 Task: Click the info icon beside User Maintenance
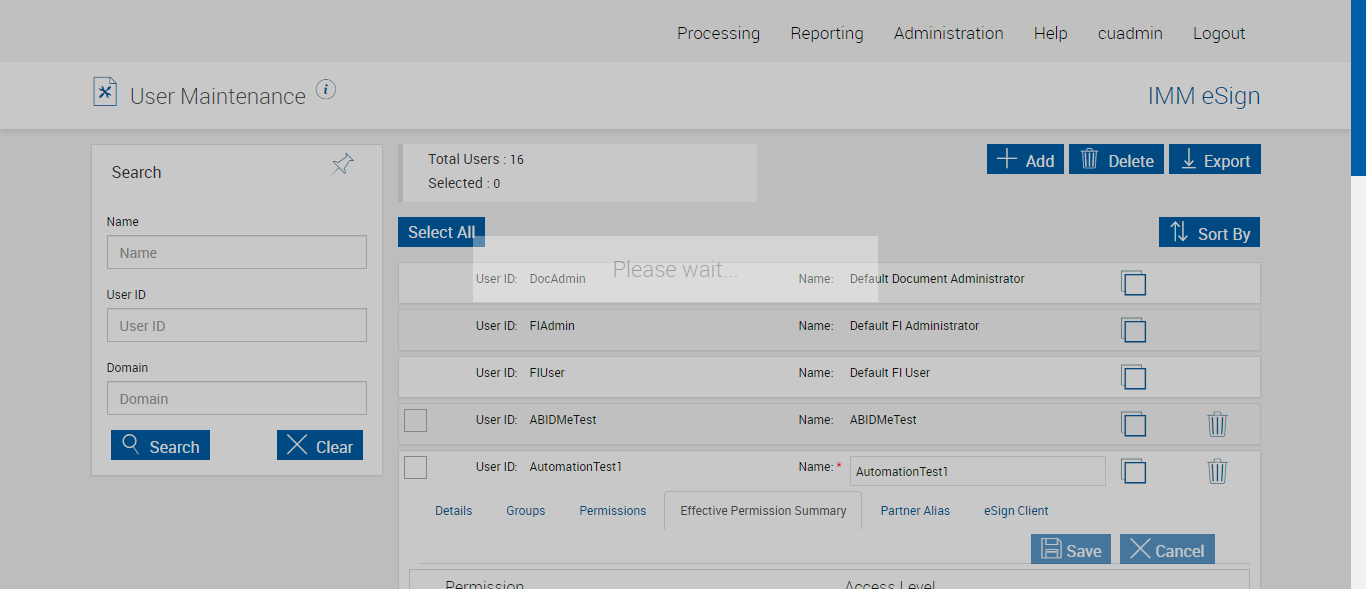tap(326, 90)
